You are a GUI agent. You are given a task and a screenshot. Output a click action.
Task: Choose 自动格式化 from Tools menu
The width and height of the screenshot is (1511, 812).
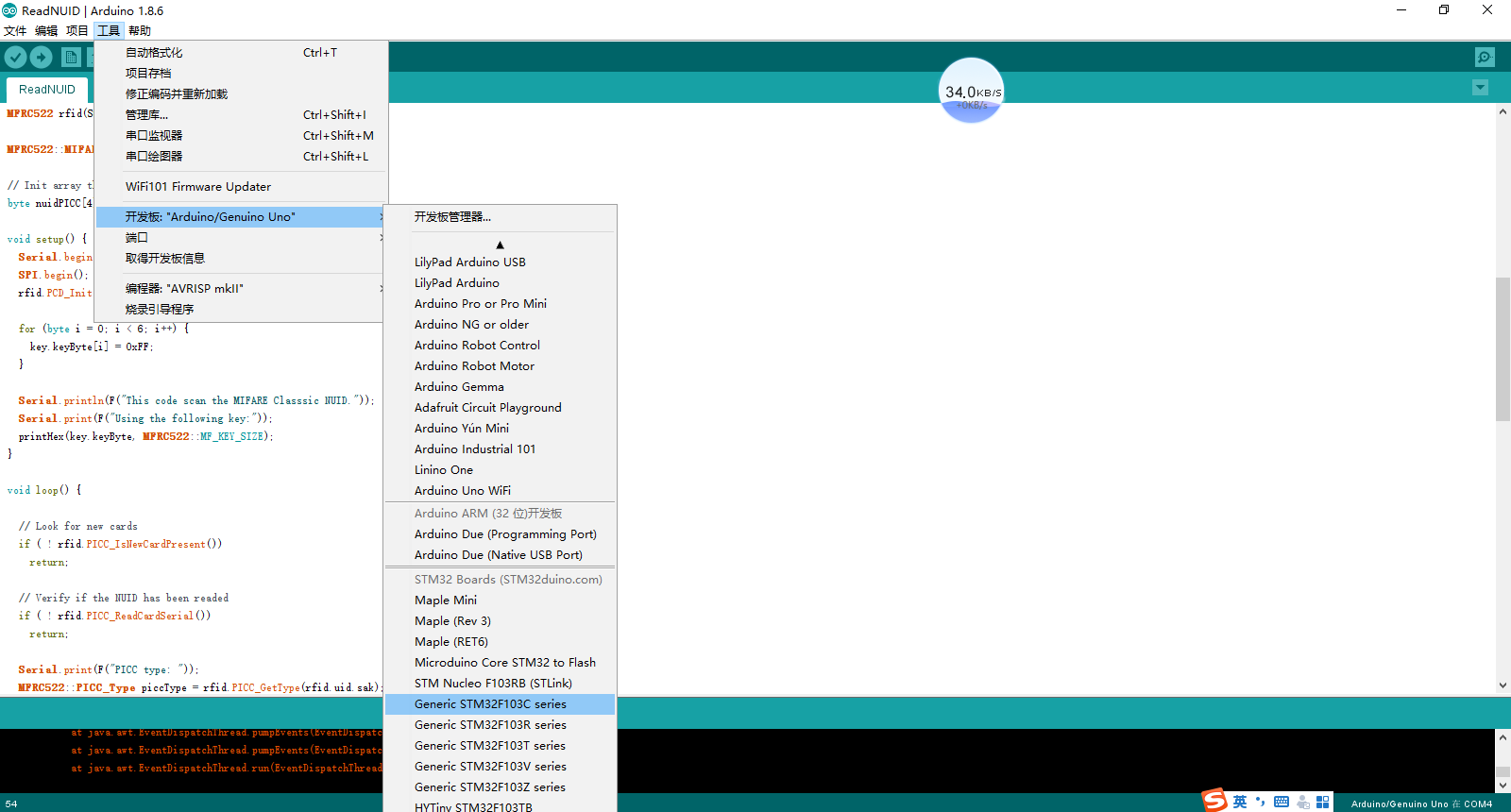click(x=242, y=53)
